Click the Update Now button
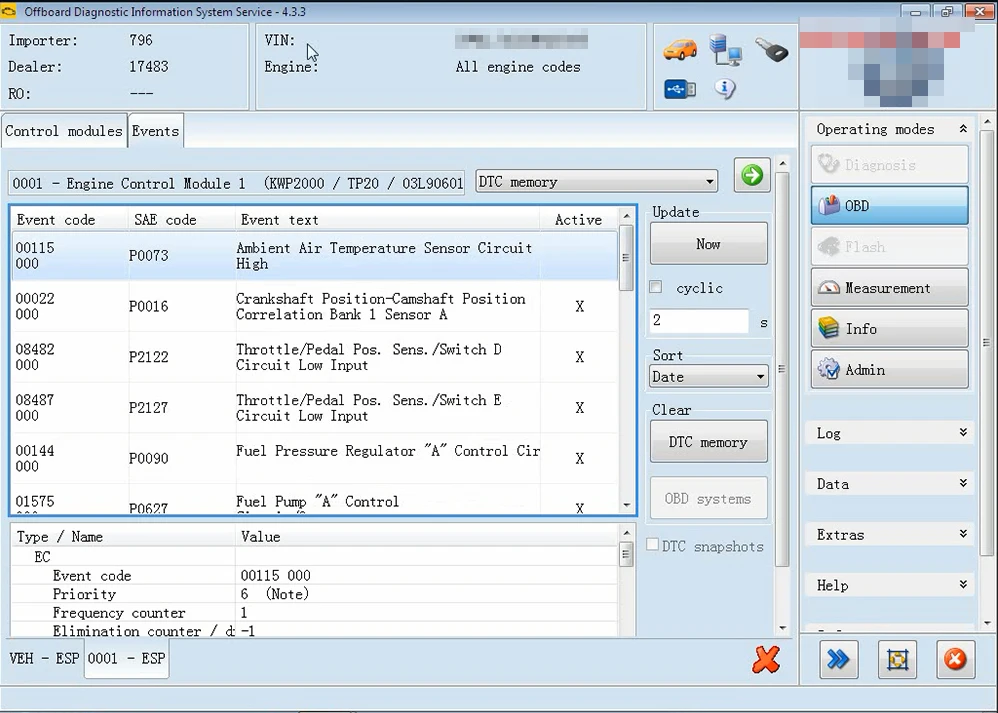Screen dimensions: 998x713 [708, 244]
